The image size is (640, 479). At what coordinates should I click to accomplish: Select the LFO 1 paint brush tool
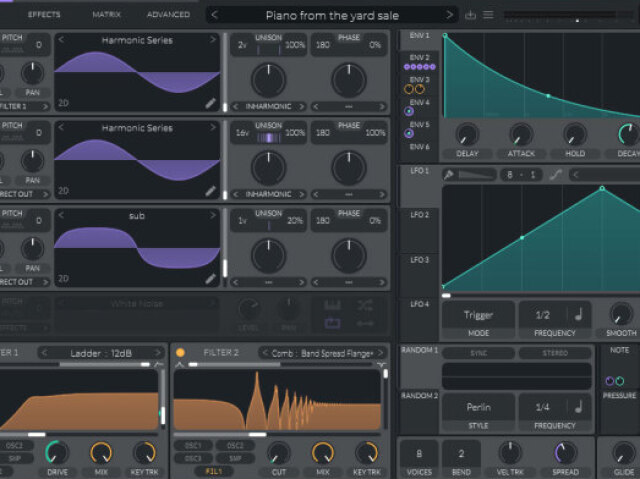(449, 175)
